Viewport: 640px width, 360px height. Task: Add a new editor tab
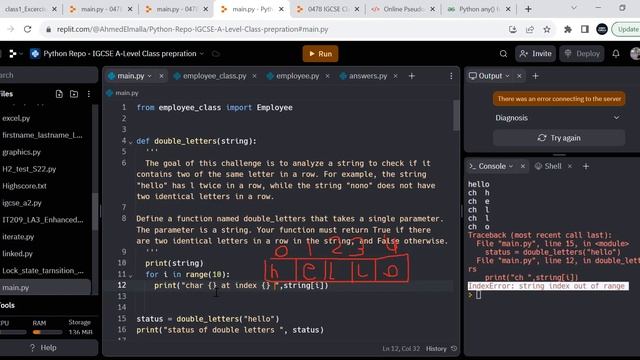pyautogui.click(x=412, y=76)
